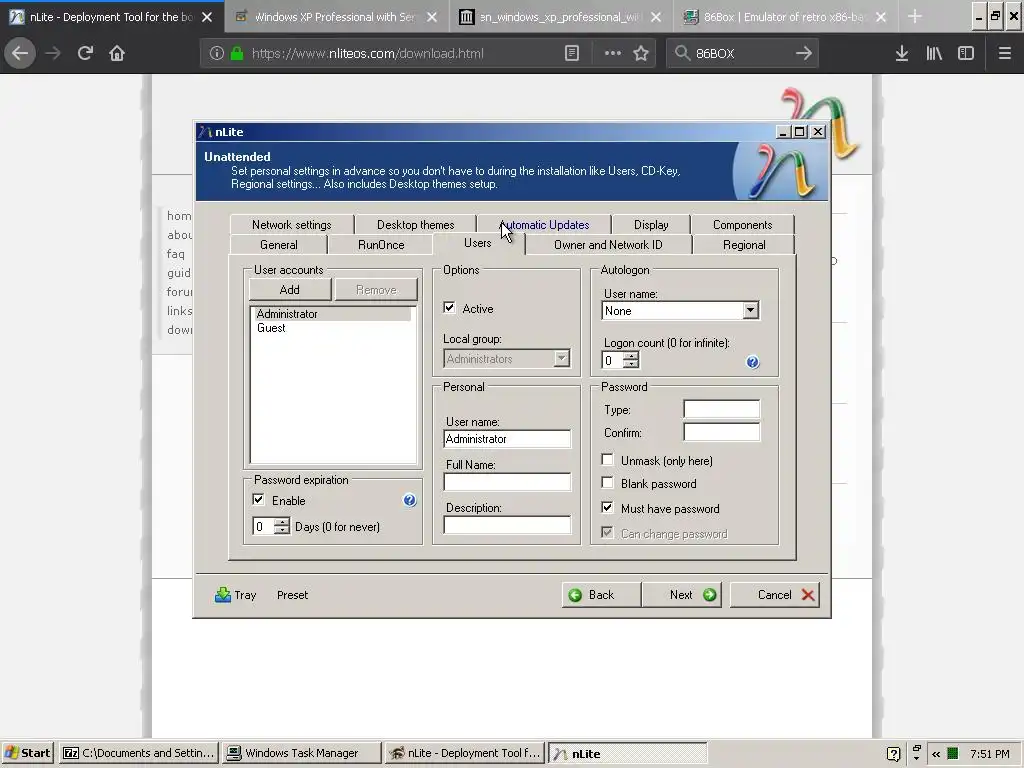The width and height of the screenshot is (1024, 768).
Task: Open the Local group Administrators dropdown
Action: [561, 358]
